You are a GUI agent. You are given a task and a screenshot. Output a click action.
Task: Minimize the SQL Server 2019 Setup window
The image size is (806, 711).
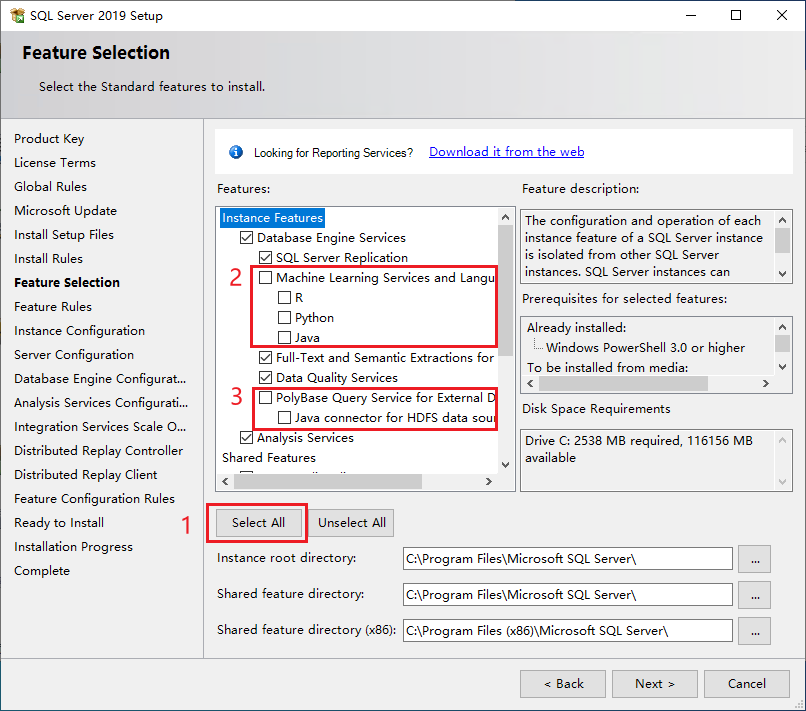(691, 15)
